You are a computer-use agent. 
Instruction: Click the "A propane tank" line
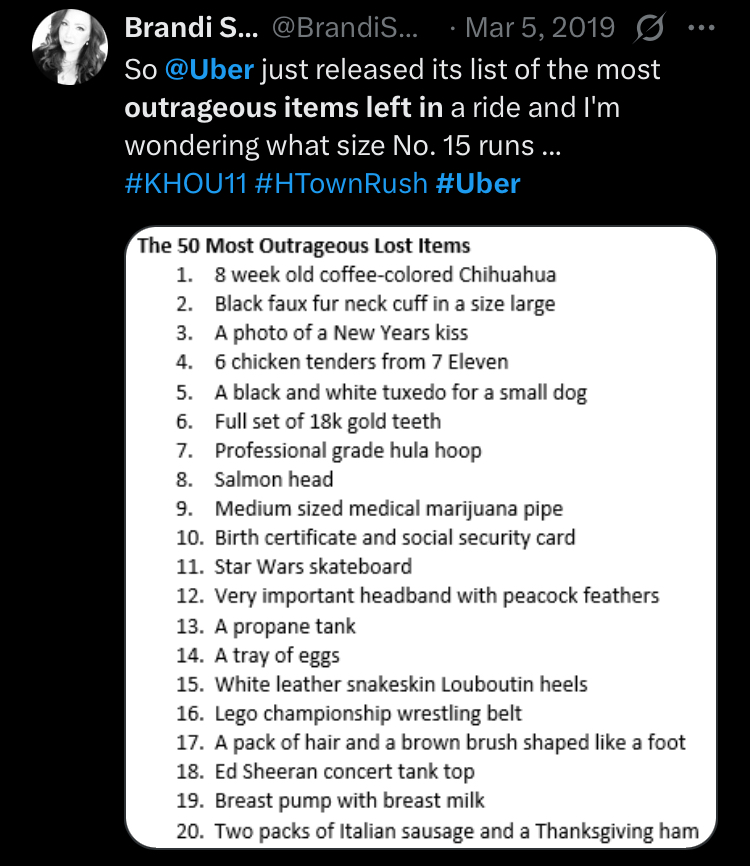tap(285, 626)
